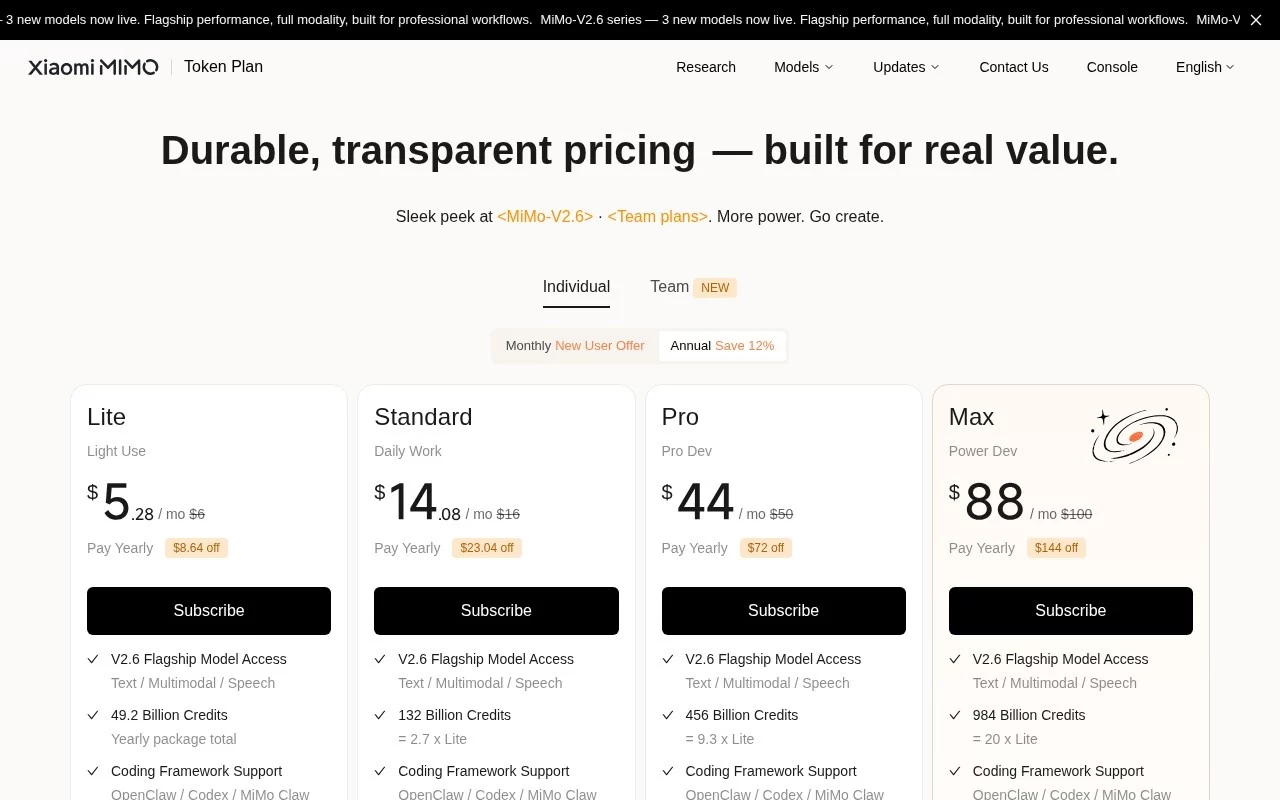Click the Daily Work subtitle
Screen dimensions: 1280x800
tap(408, 451)
